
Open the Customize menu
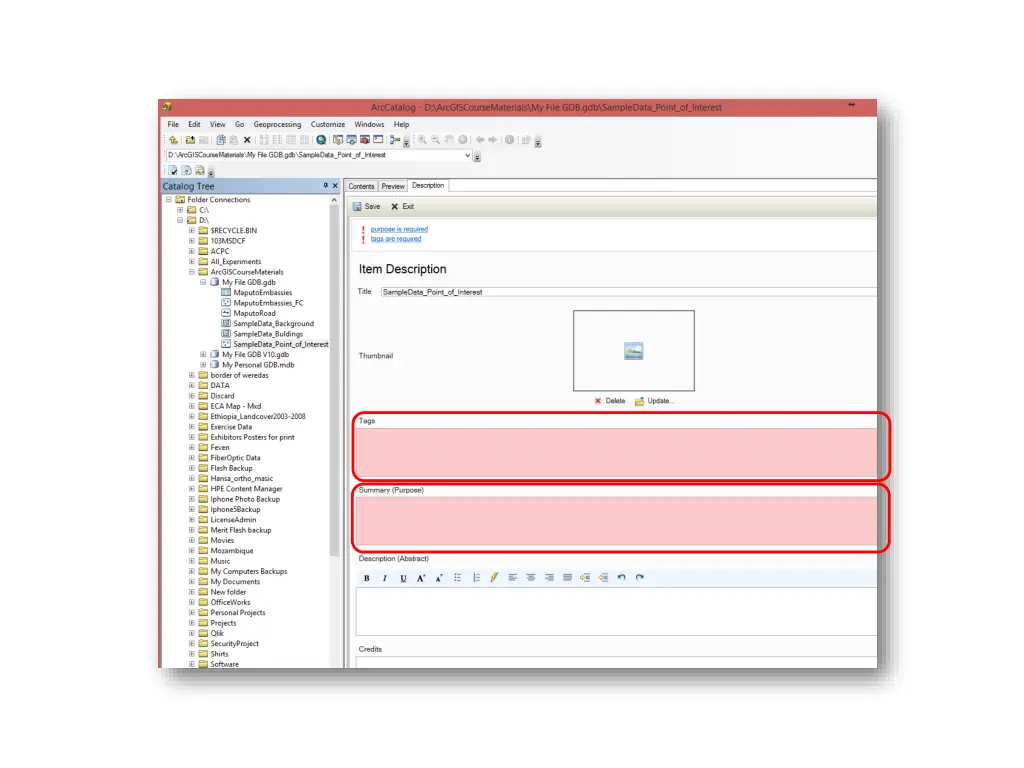point(328,125)
